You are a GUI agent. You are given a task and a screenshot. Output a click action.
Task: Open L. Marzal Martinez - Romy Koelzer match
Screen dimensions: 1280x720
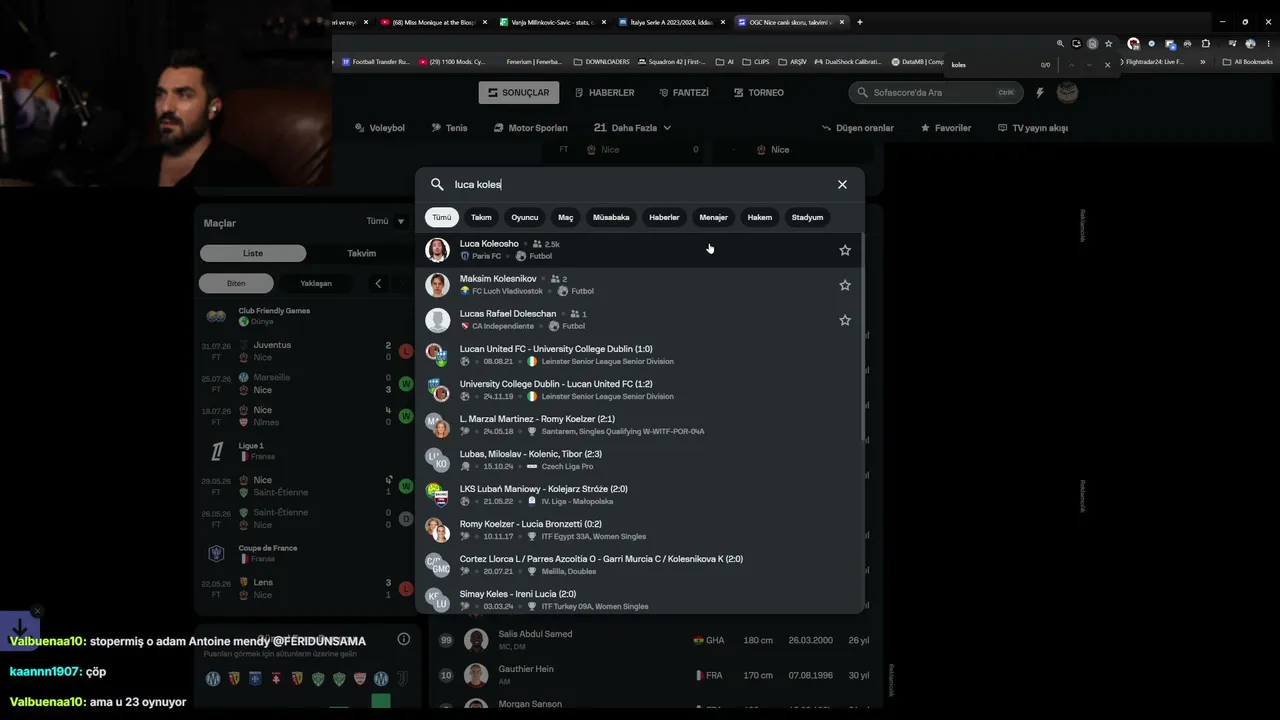638,425
